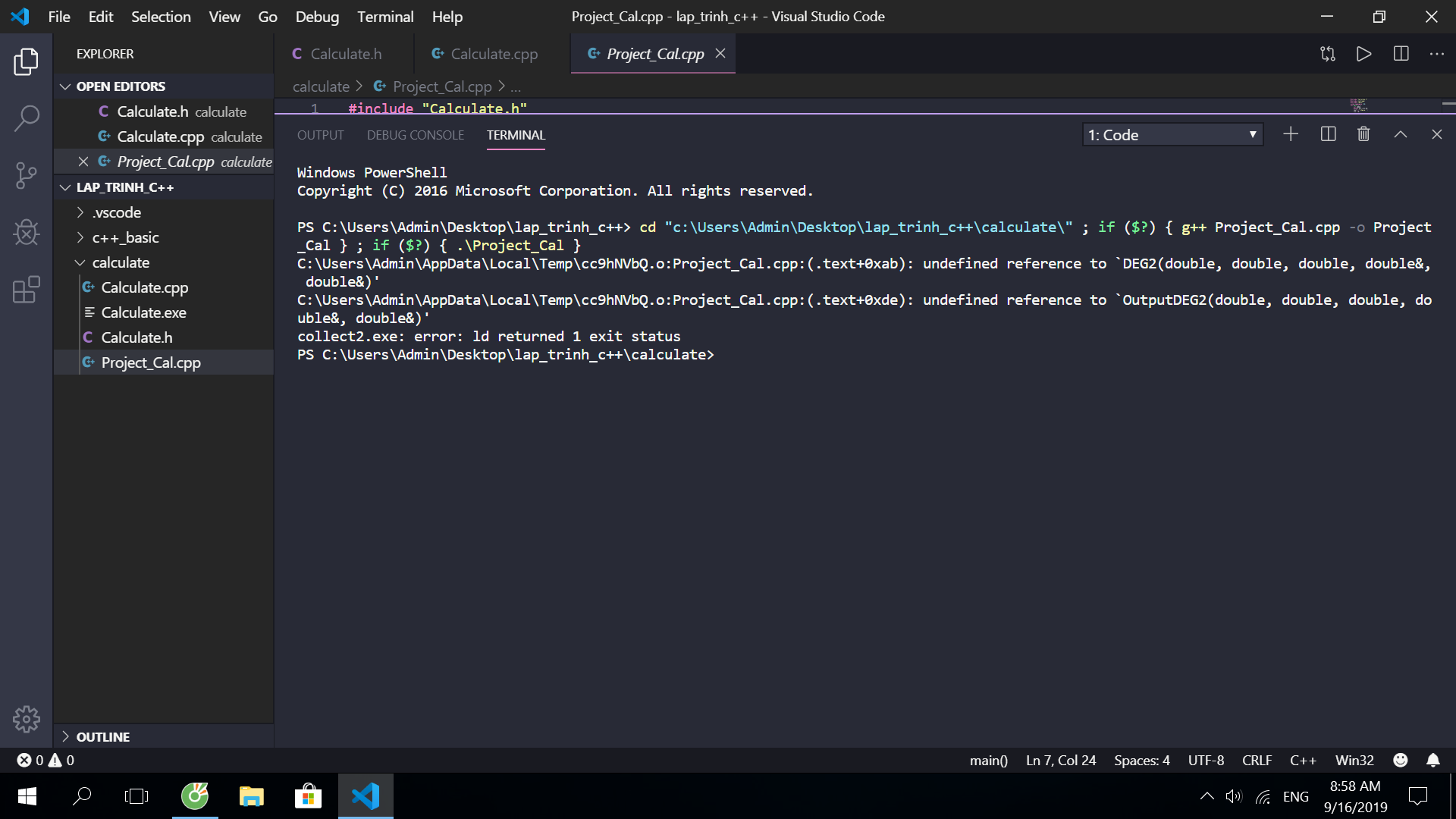Switch to the Calculate.h editor tab
The width and height of the screenshot is (1456, 819).
(344, 54)
